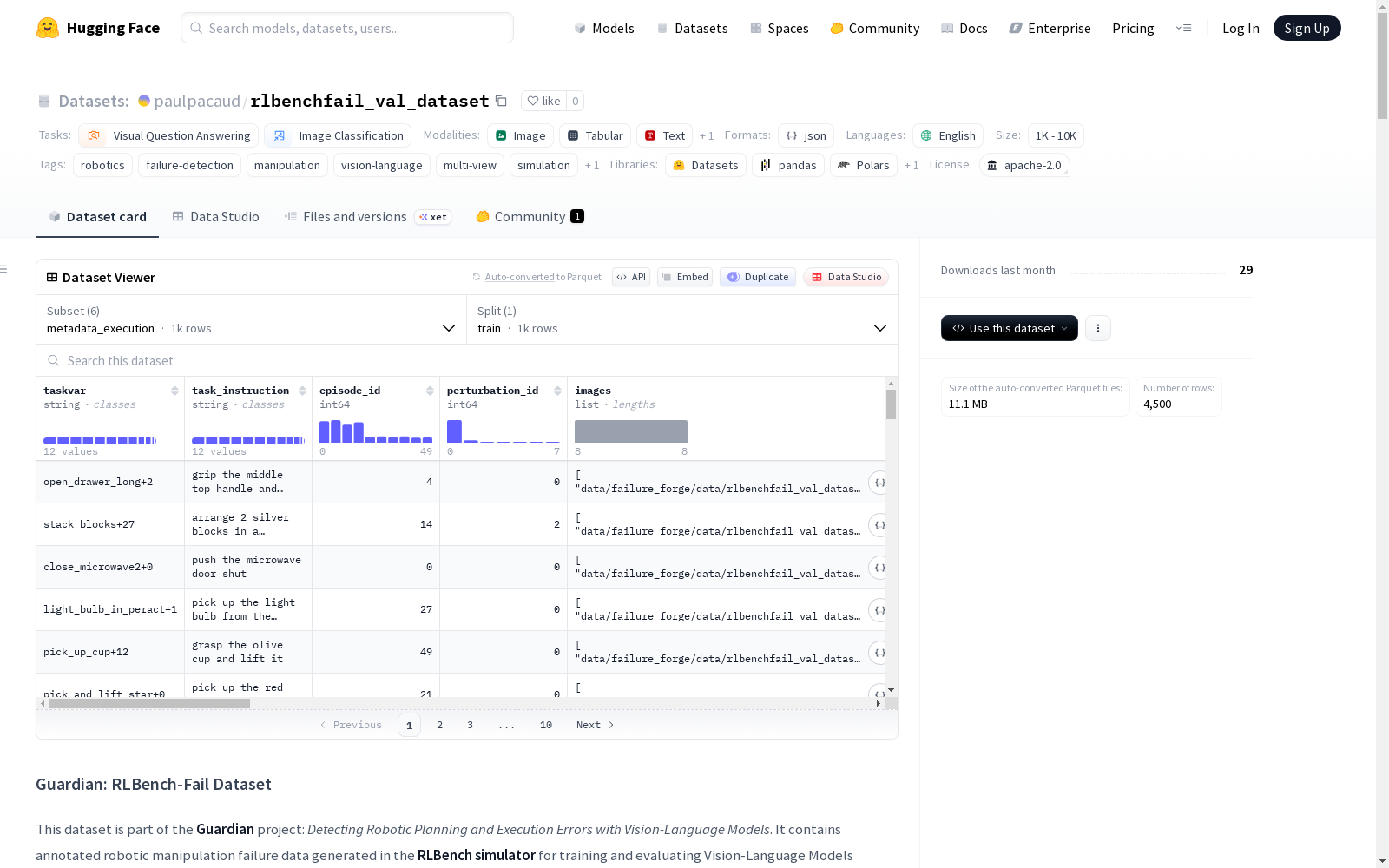Click the Hugging Face logo icon
Image resolution: width=1389 pixels, height=868 pixels.
(x=48, y=28)
